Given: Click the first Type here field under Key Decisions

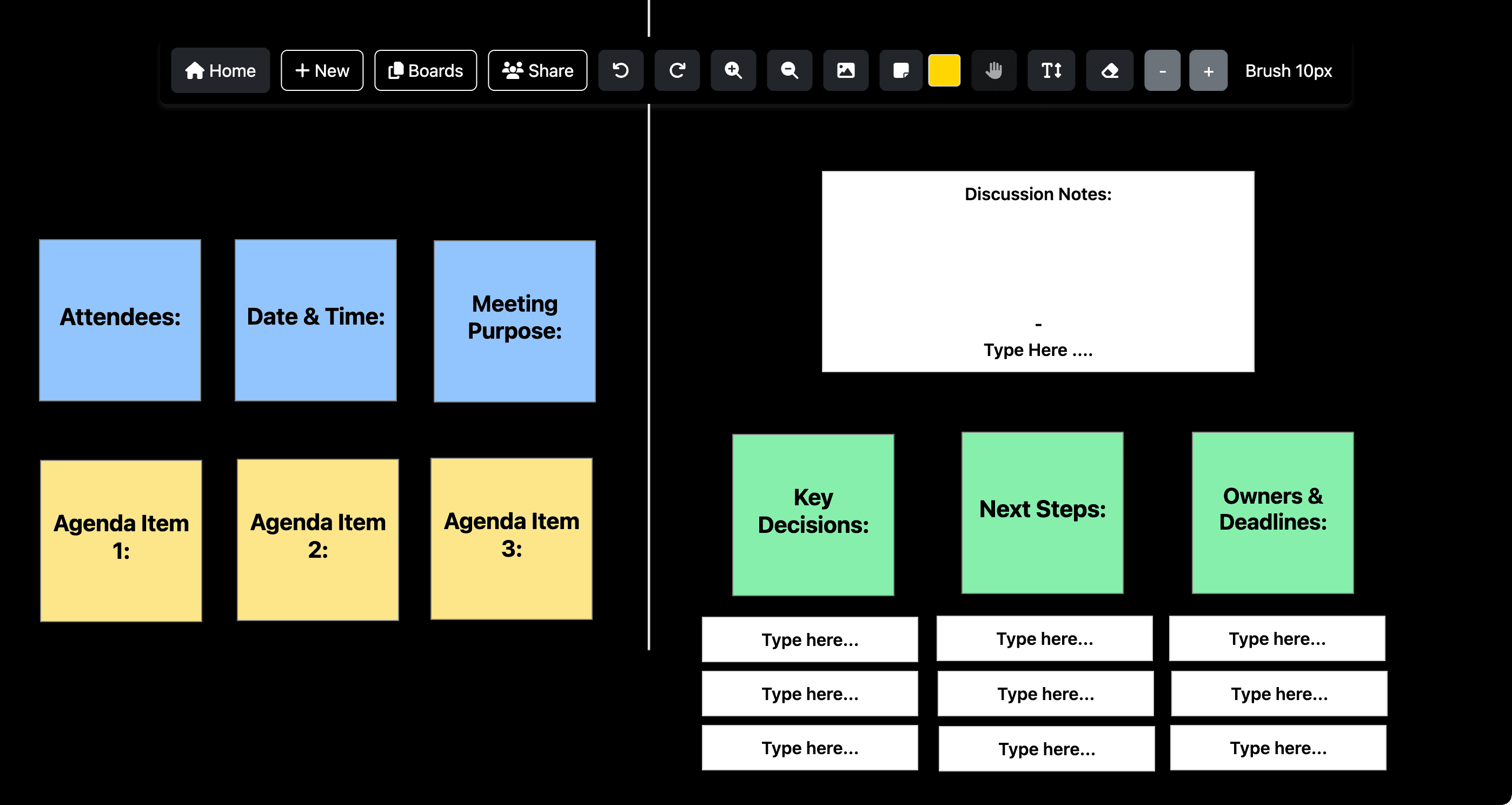Looking at the screenshot, I should pyautogui.click(x=810, y=639).
